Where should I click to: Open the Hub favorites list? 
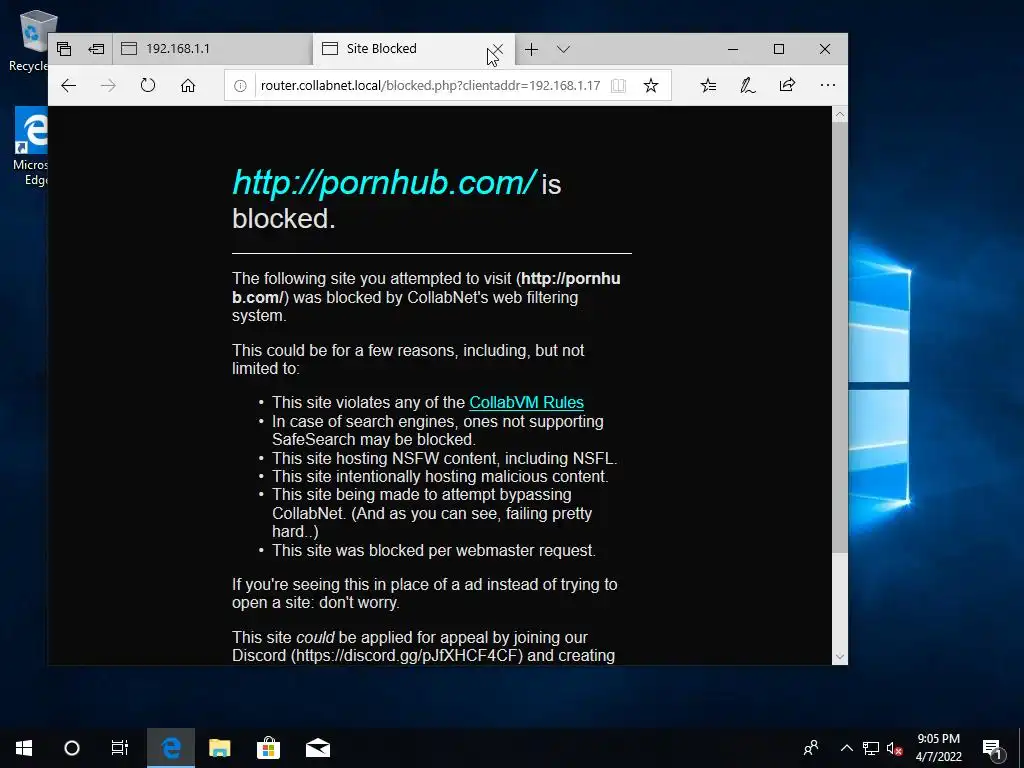(709, 86)
